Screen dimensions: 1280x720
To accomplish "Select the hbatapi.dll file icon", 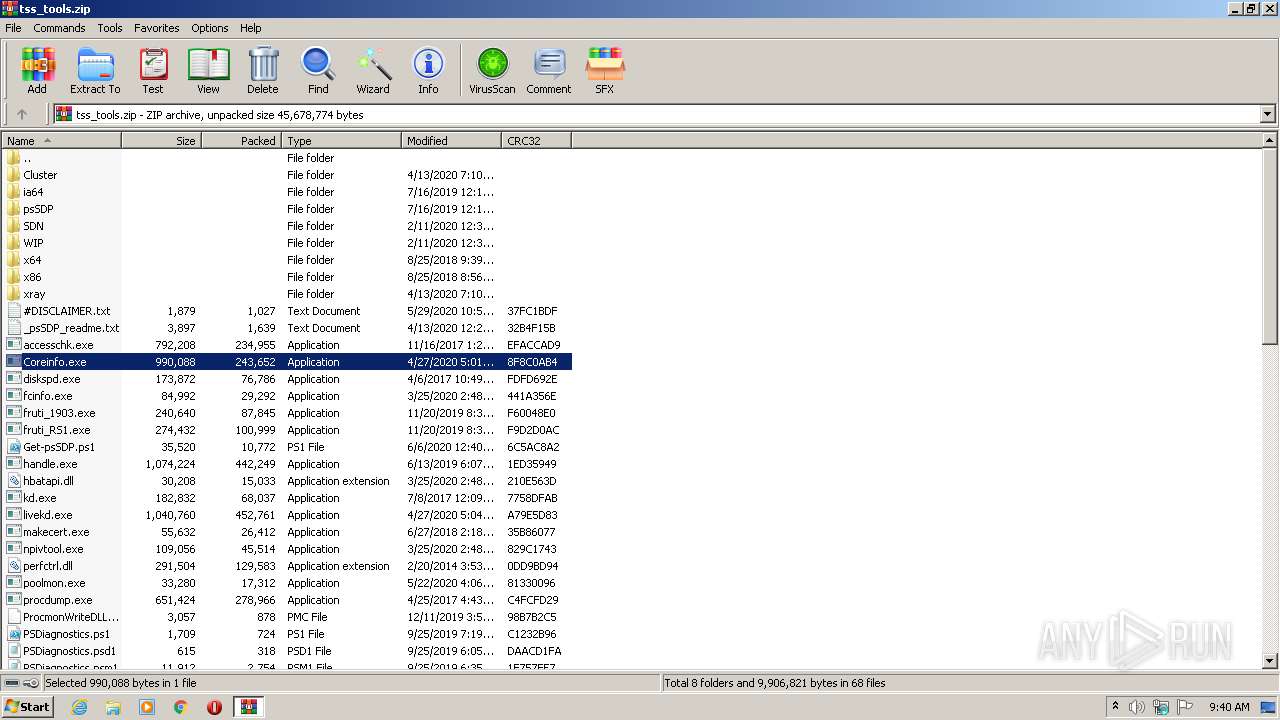I will point(14,481).
